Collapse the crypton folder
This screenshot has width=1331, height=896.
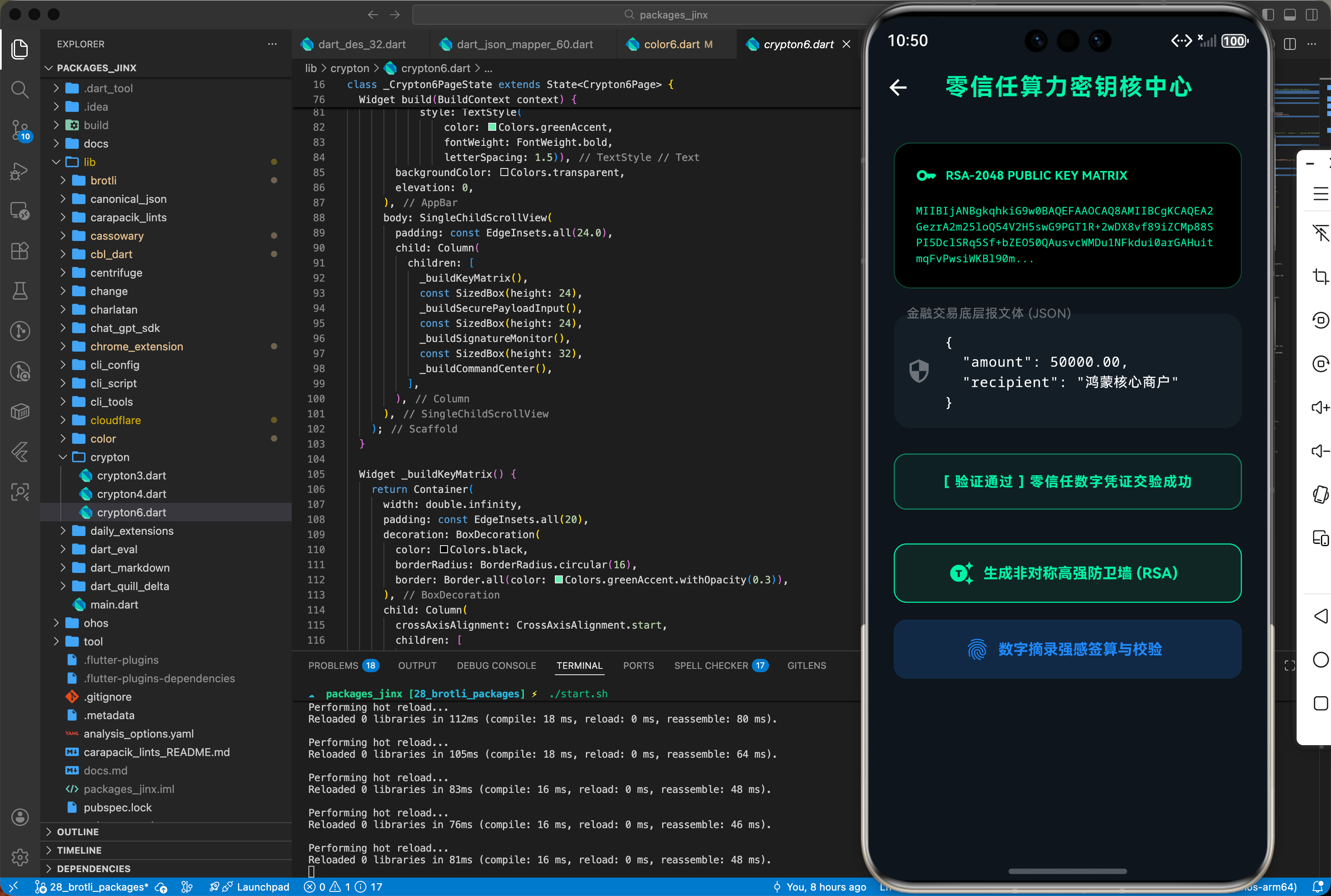pyautogui.click(x=109, y=457)
